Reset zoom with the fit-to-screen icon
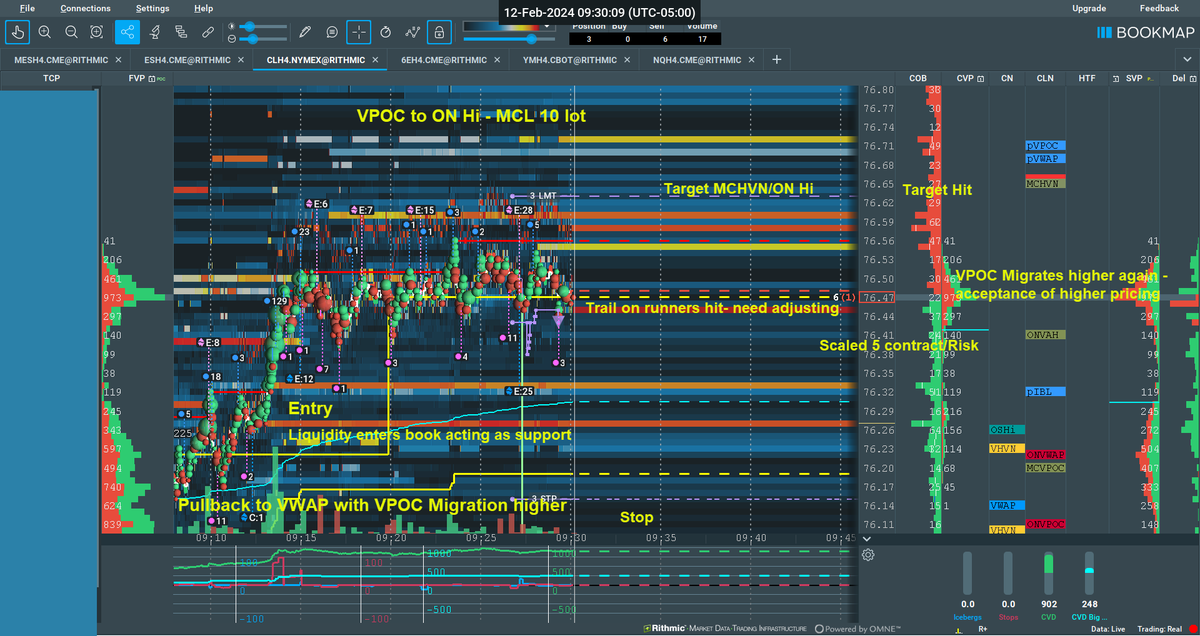1200x636 pixels. [96, 32]
